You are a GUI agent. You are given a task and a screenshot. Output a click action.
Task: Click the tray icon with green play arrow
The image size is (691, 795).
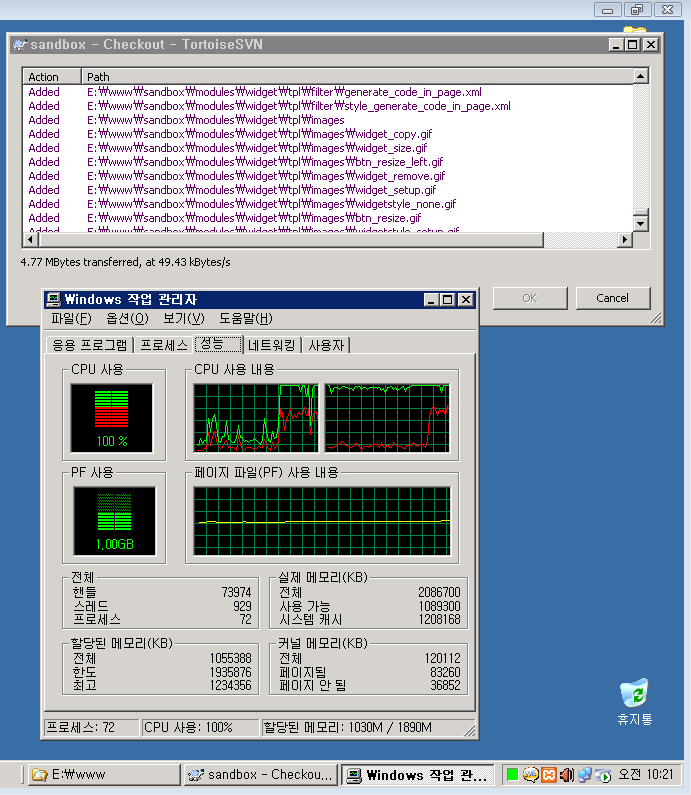click(603, 775)
